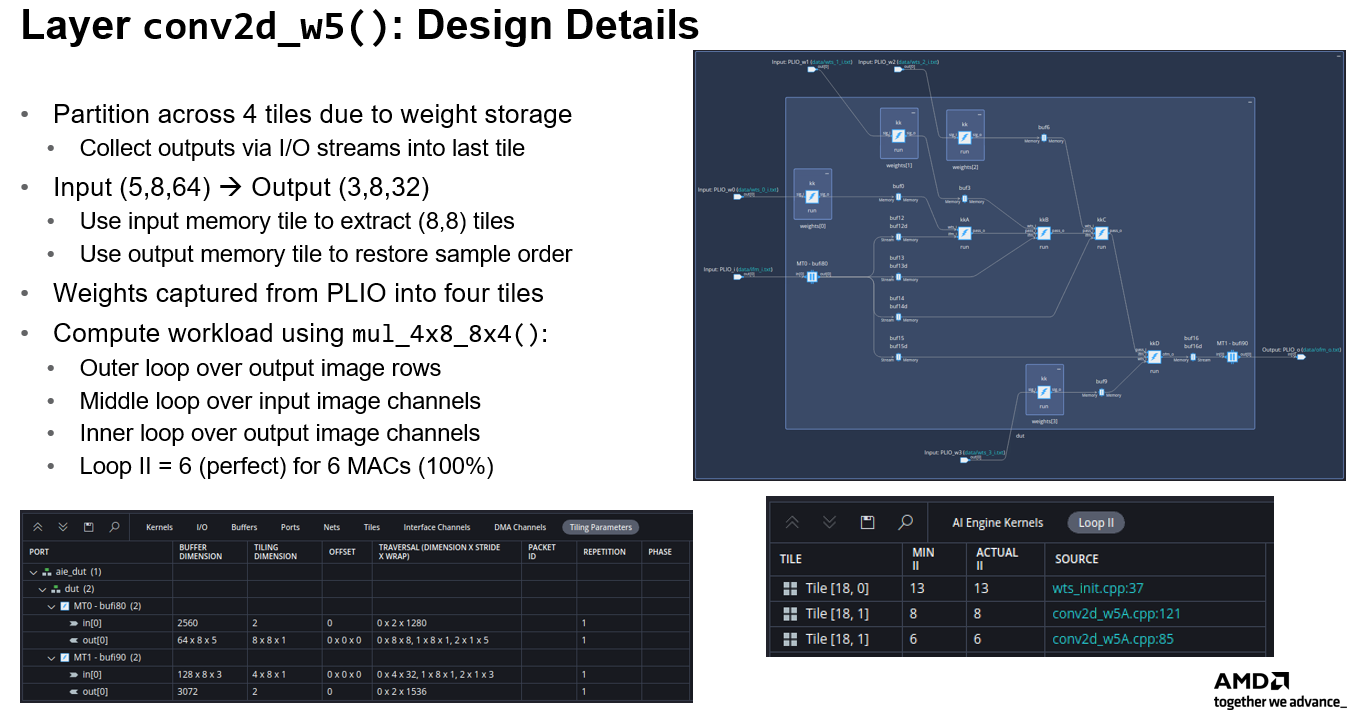The height and width of the screenshot is (721, 1357).
Task: Switch to the DMA Channels tab
Action: pyautogui.click(x=520, y=527)
